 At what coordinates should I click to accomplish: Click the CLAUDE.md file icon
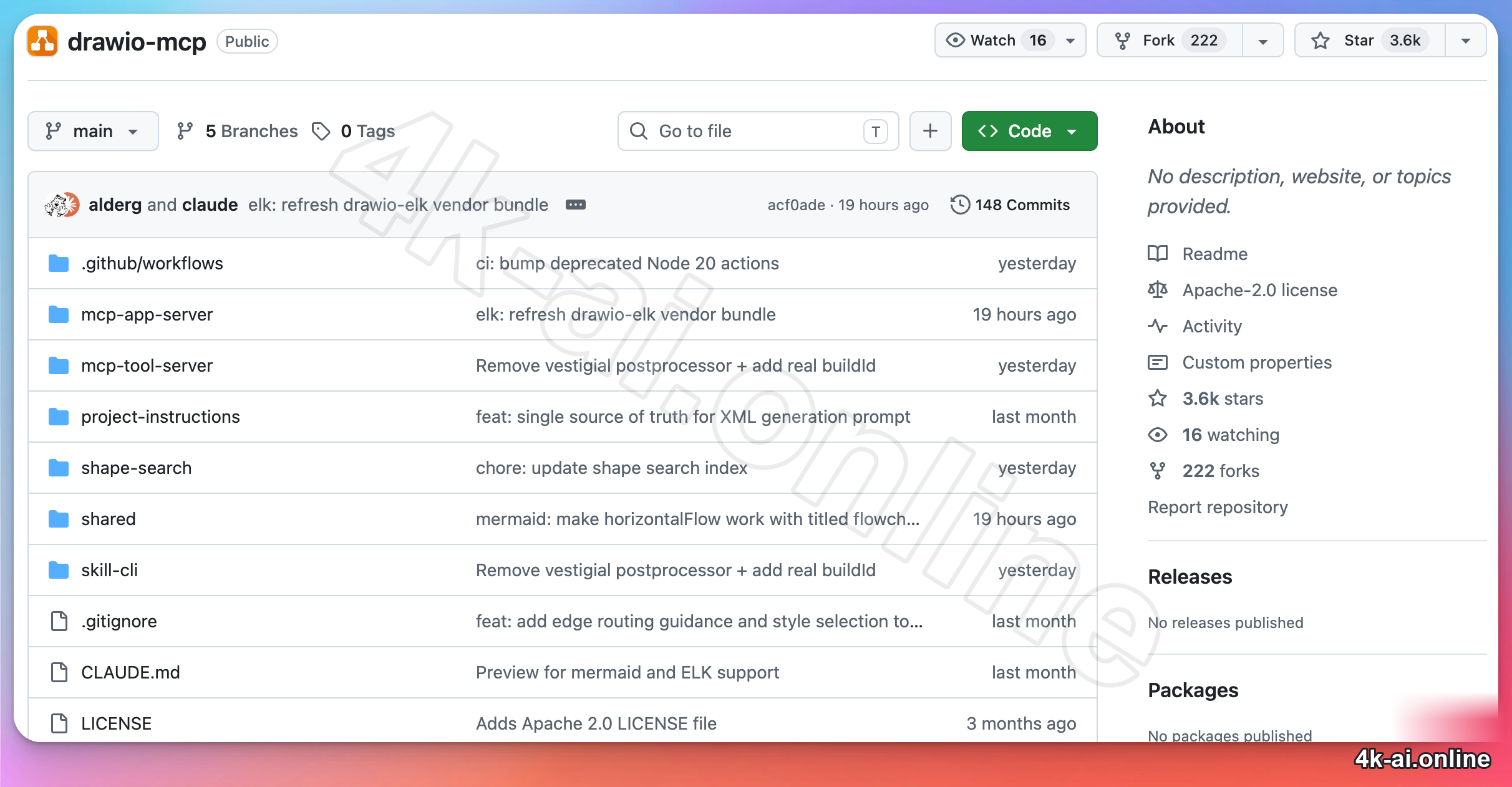59,672
